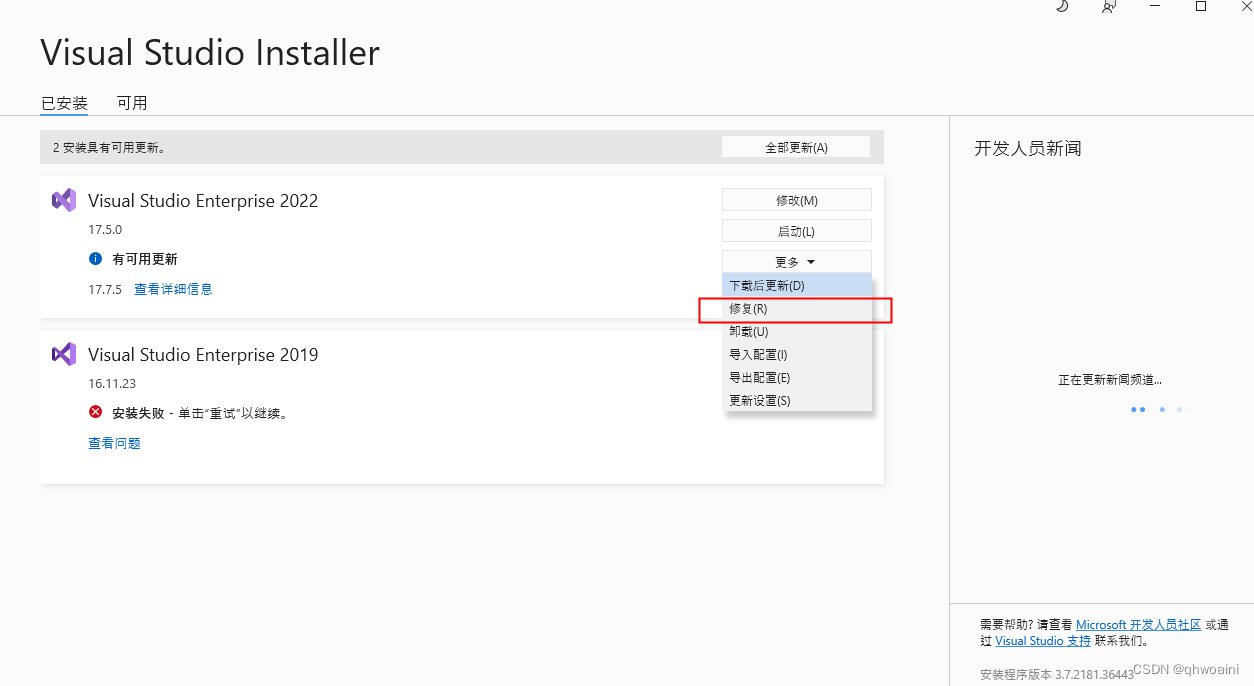
Task: Open 更新设置(S) from the menu
Action: point(797,401)
